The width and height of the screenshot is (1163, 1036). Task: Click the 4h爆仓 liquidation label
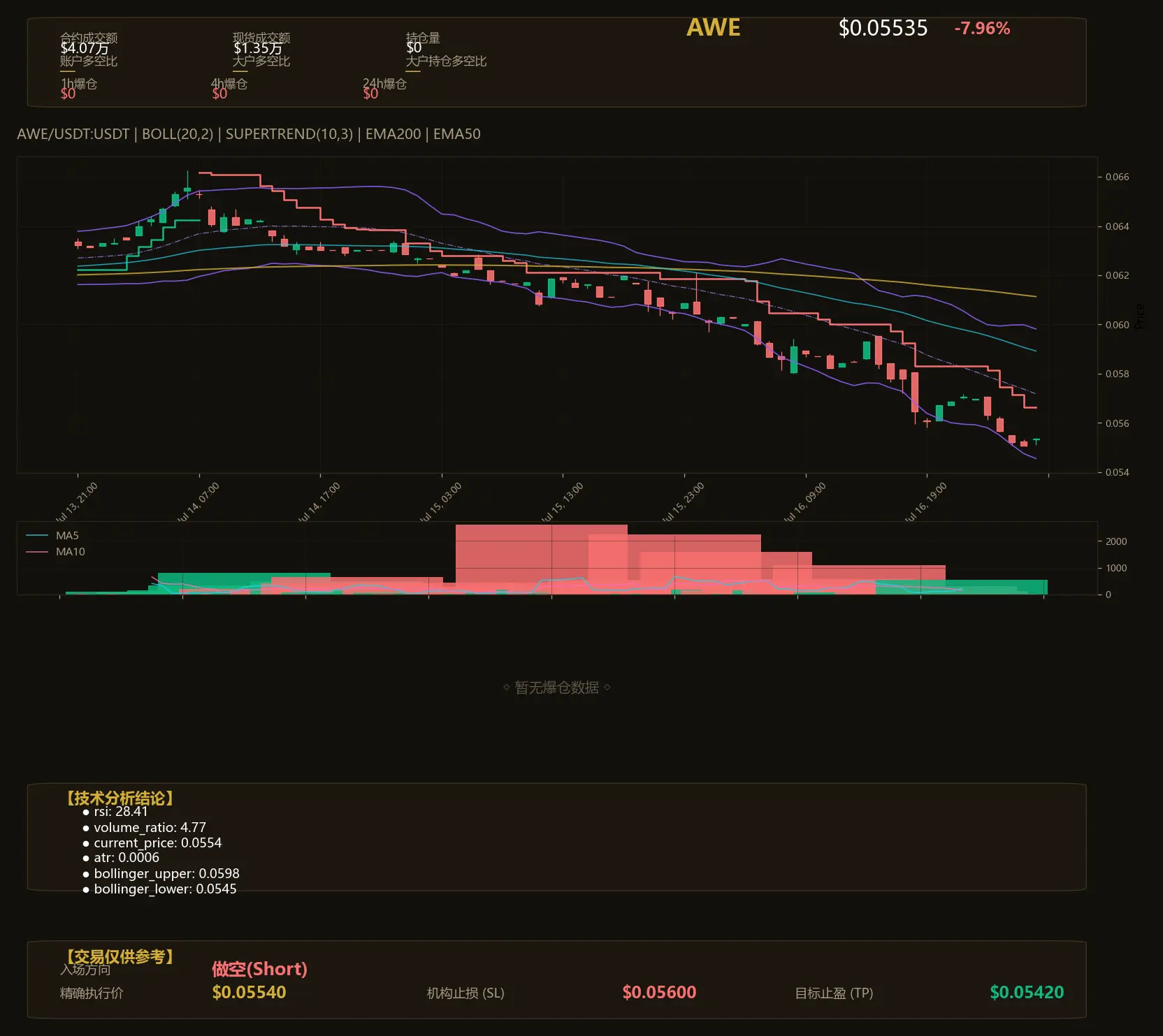tap(230, 84)
